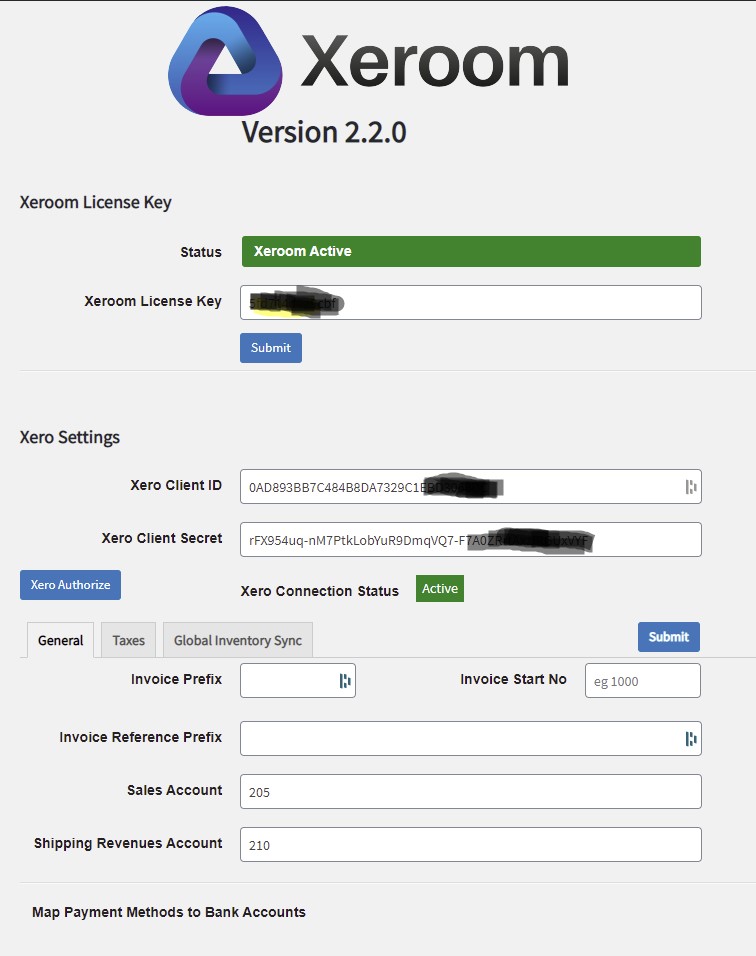Image resolution: width=756 pixels, height=956 pixels.
Task: Switch to the General tab
Action: (60, 640)
